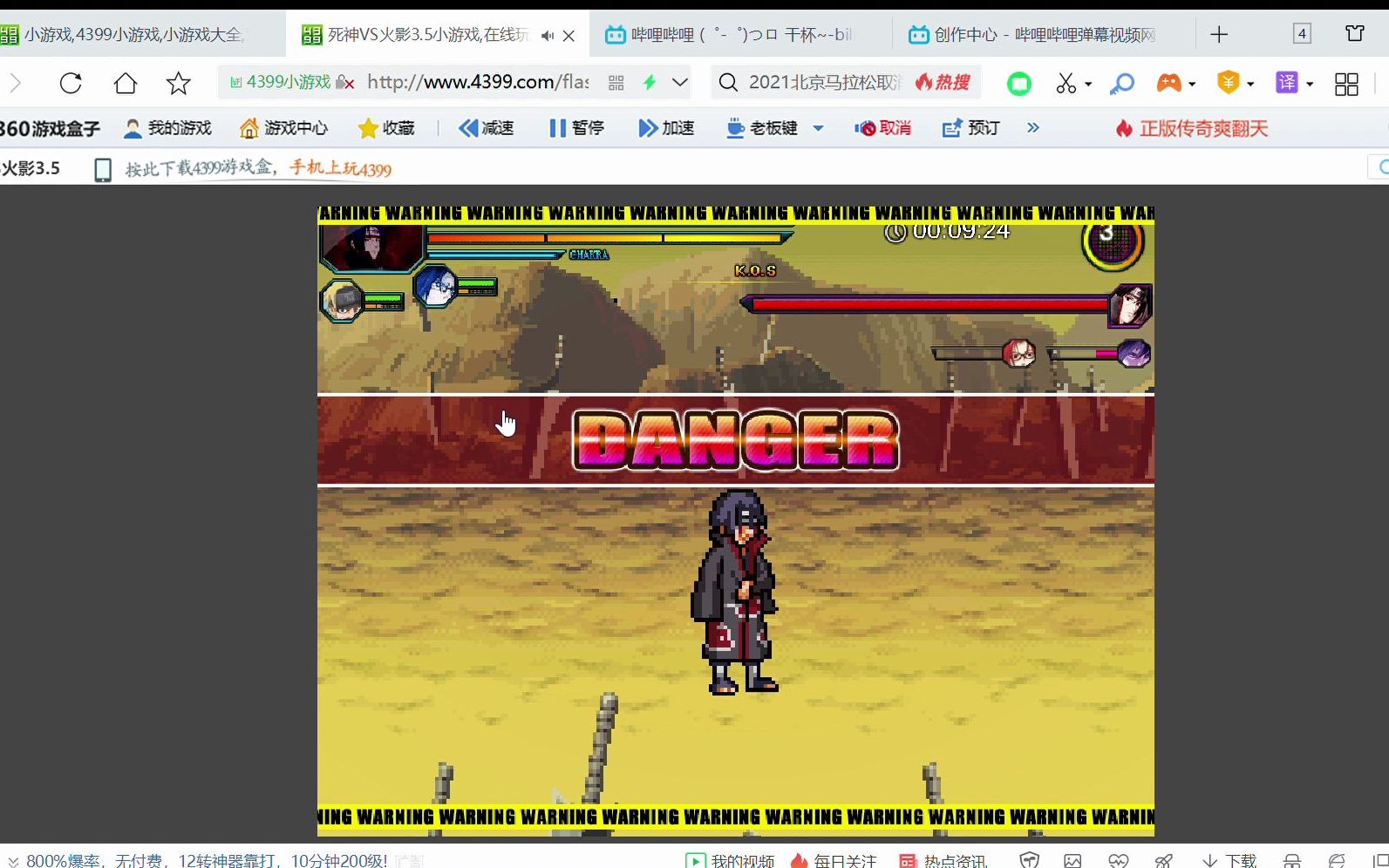Click the round counter circle showing 3
This screenshot has width=1389, height=868.
click(x=1113, y=240)
